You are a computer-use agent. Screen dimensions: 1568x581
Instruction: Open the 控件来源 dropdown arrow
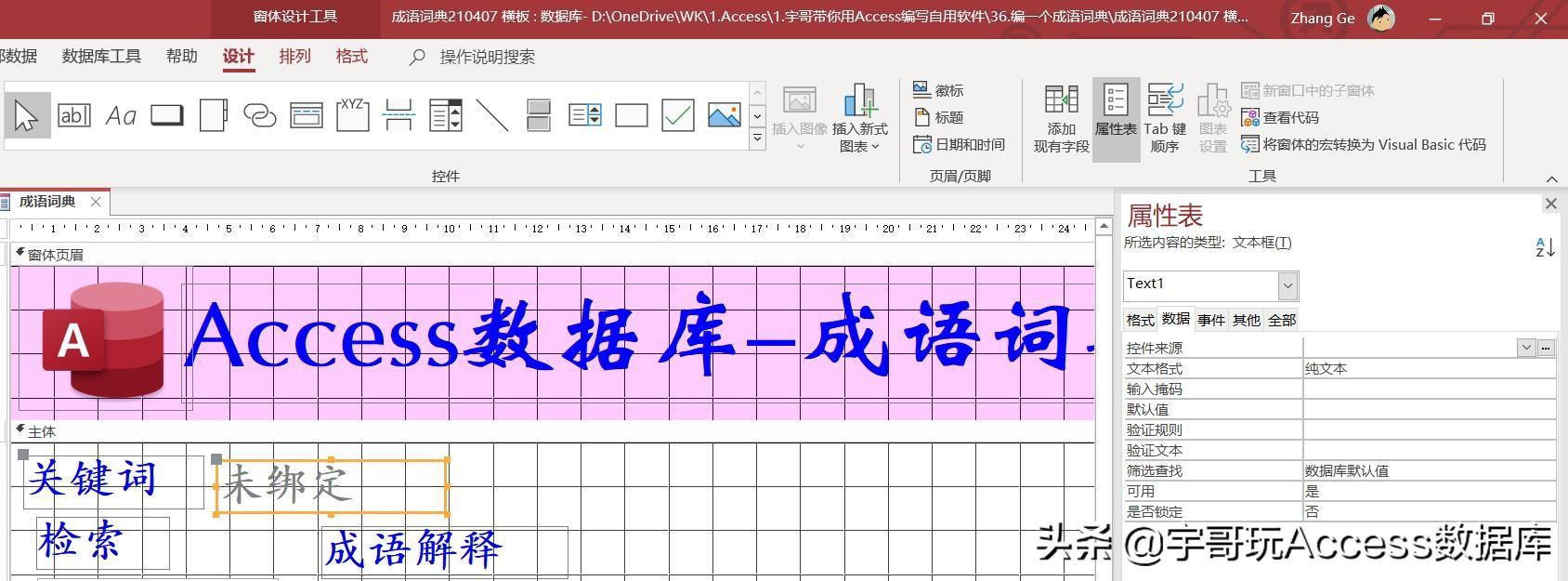click(1526, 348)
